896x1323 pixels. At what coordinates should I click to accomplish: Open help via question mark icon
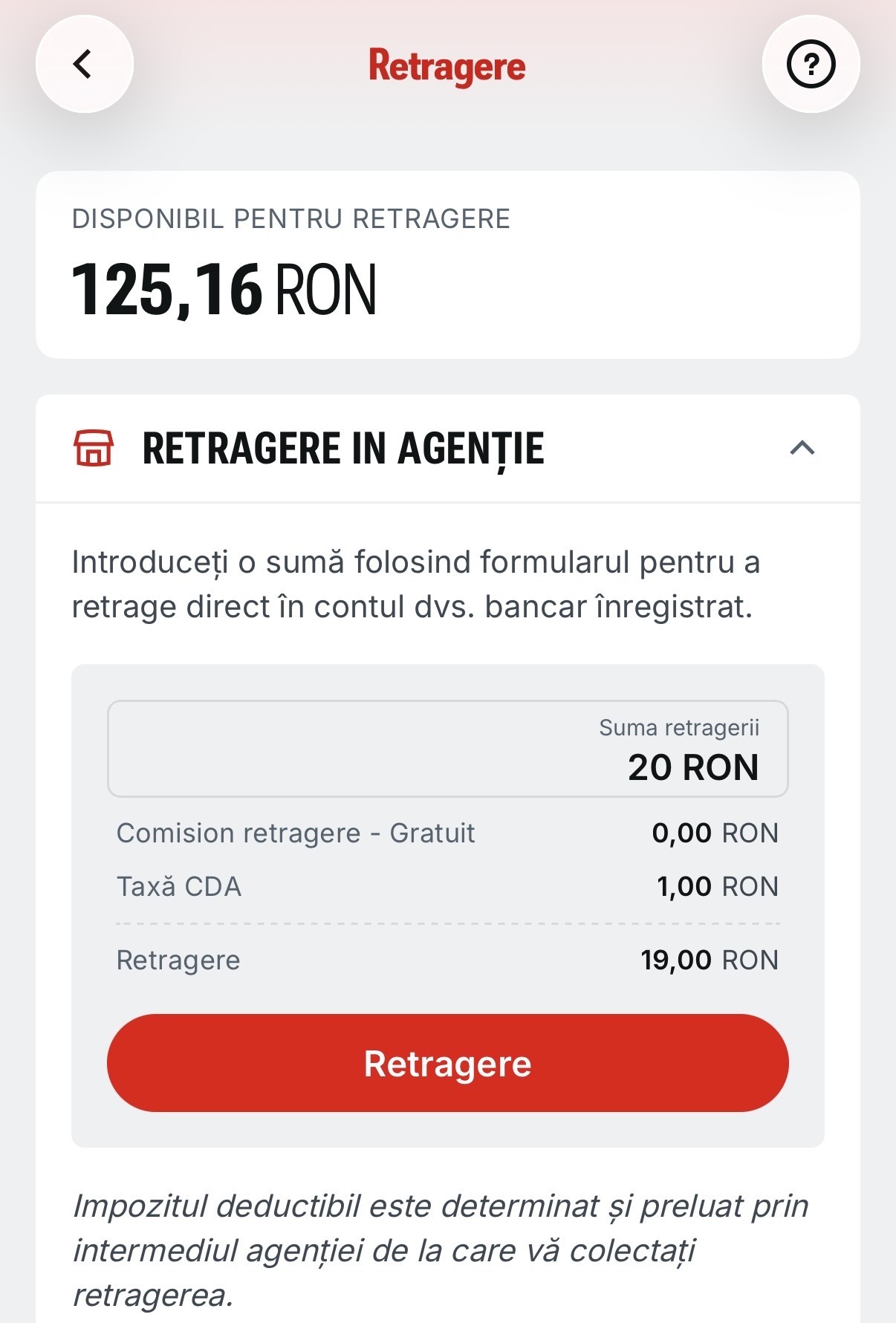(x=811, y=65)
